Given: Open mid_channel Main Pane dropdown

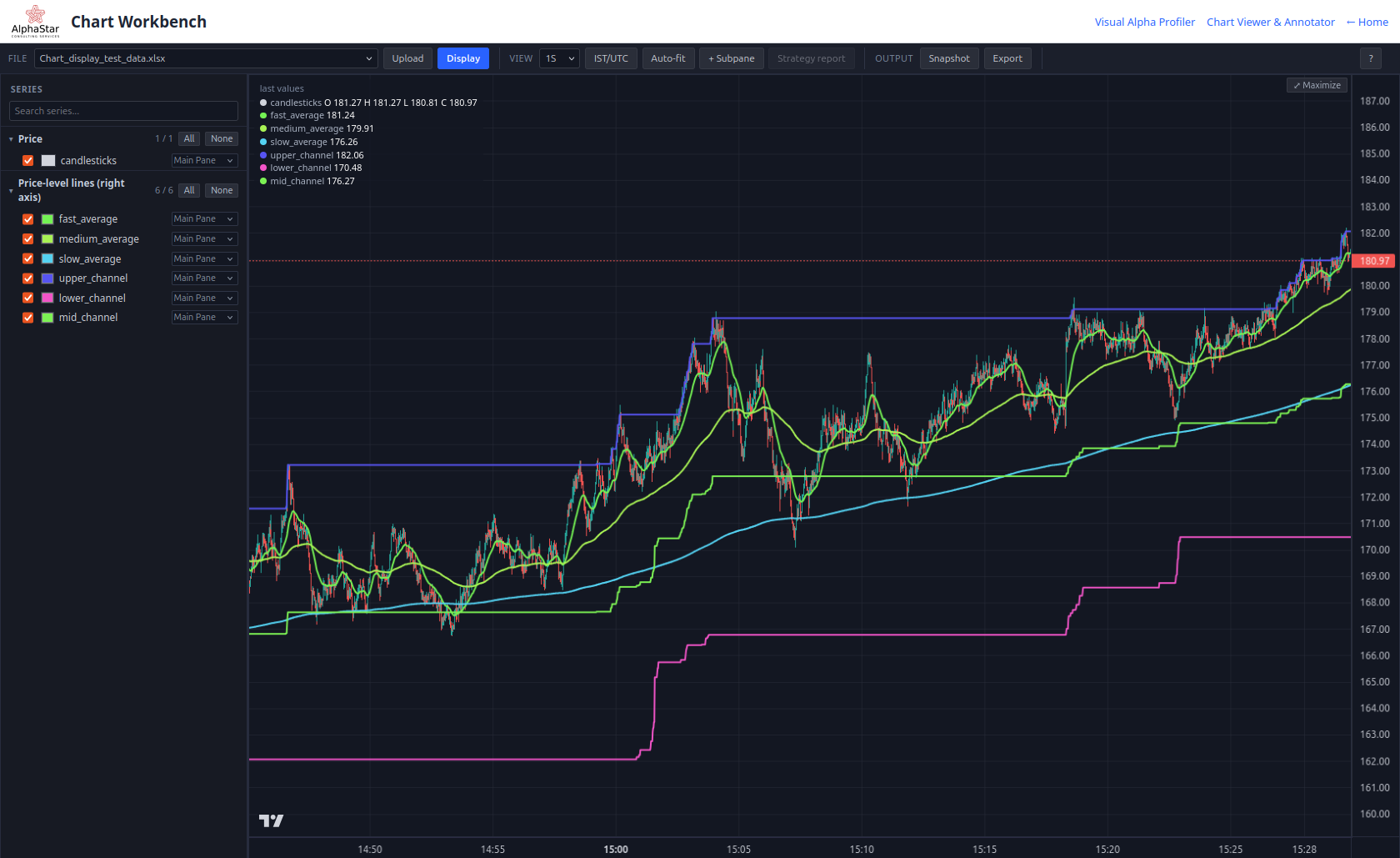Looking at the screenshot, I should (204, 317).
